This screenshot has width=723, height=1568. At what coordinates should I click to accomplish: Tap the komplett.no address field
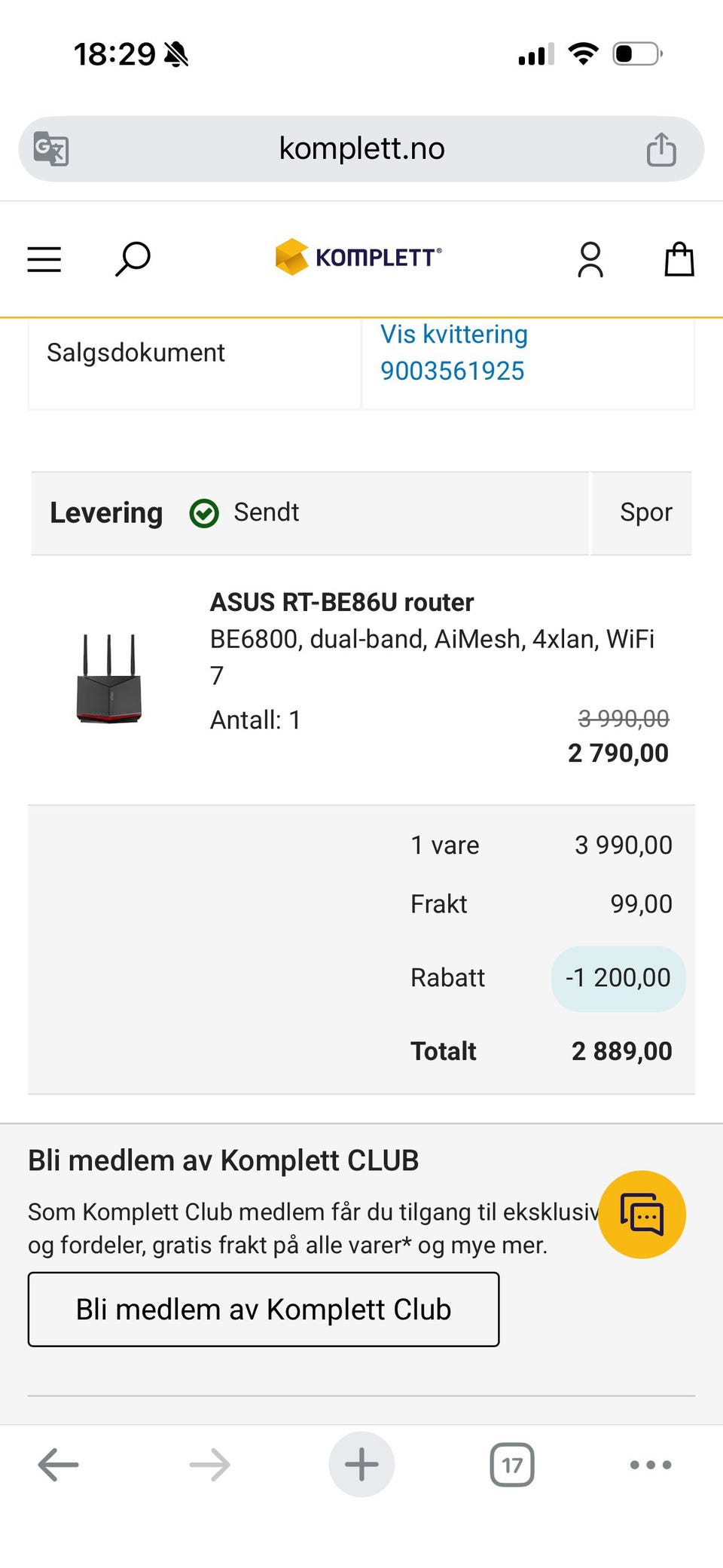pos(361,148)
